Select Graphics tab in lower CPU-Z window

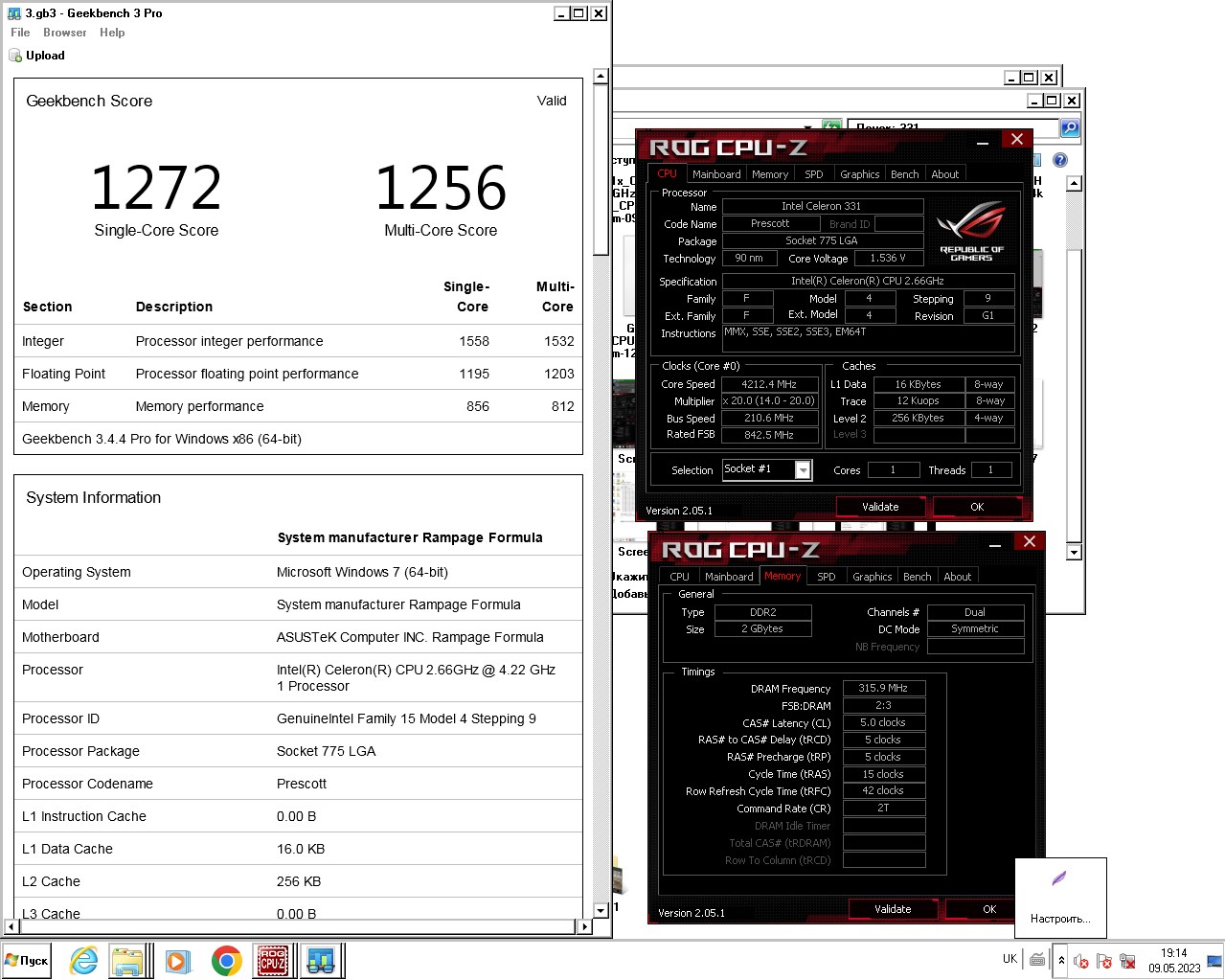(x=873, y=577)
